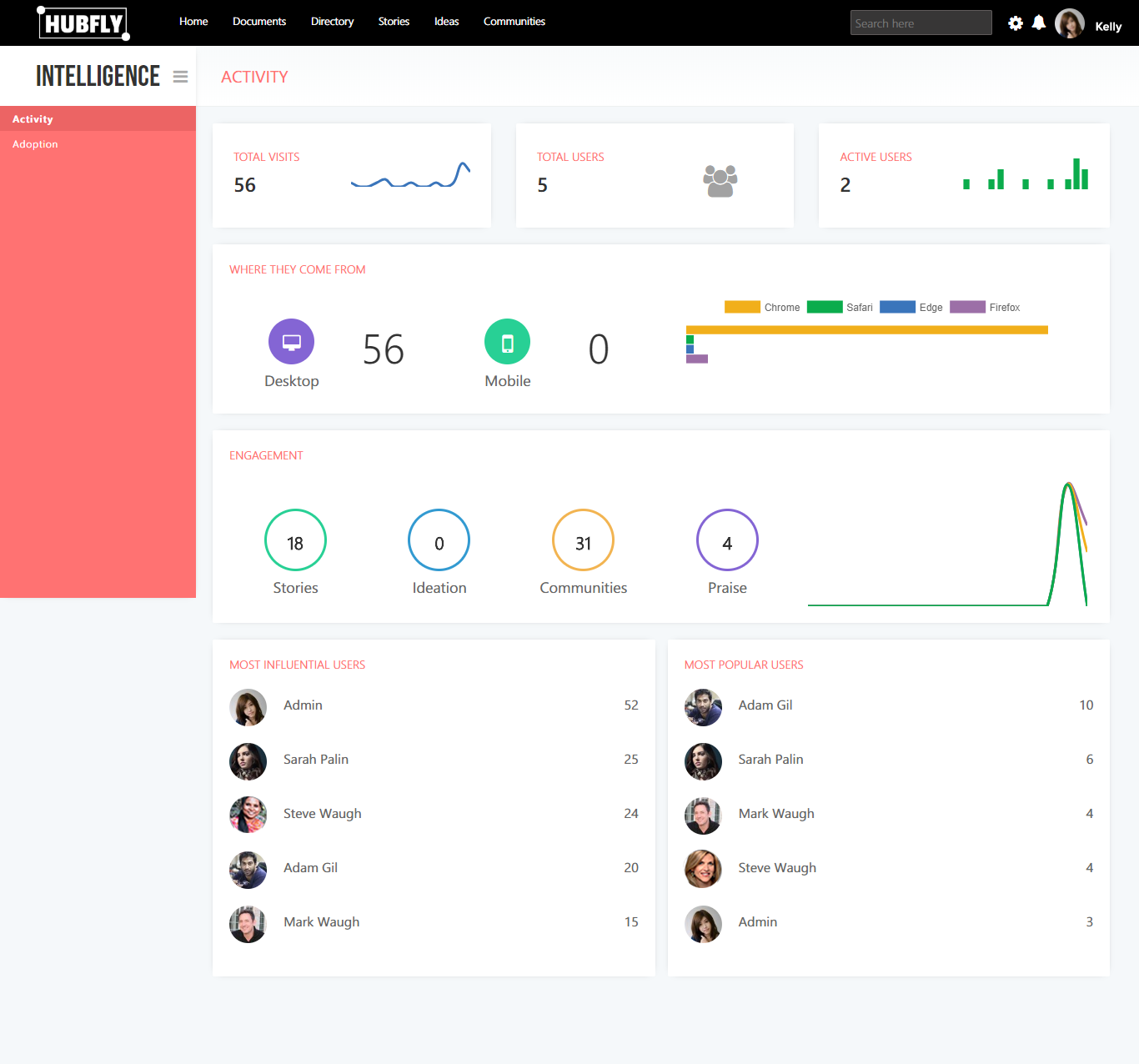Open Sarah Palin from Most Influential Users

316,760
